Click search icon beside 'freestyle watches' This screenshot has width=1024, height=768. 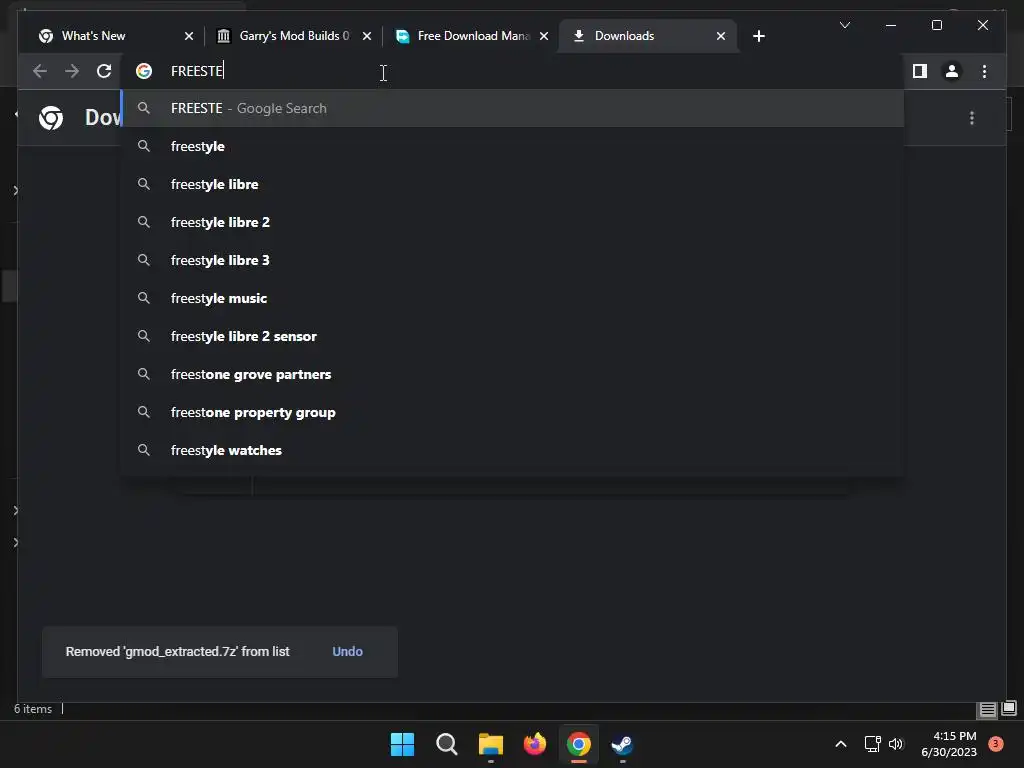pos(144,450)
